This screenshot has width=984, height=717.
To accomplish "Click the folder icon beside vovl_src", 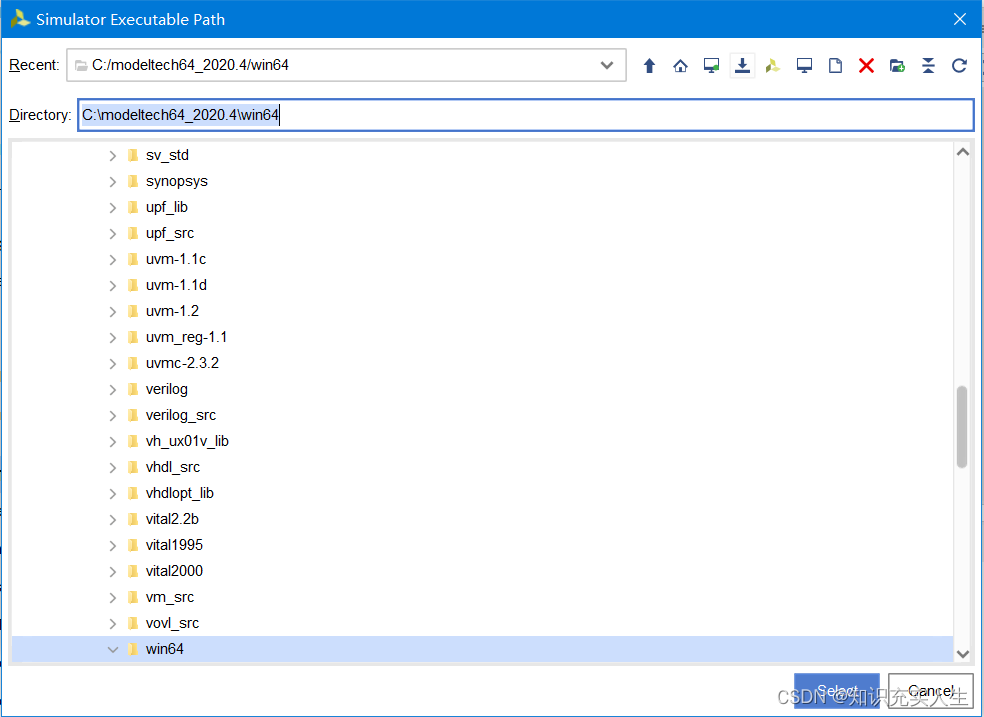I will [x=132, y=623].
